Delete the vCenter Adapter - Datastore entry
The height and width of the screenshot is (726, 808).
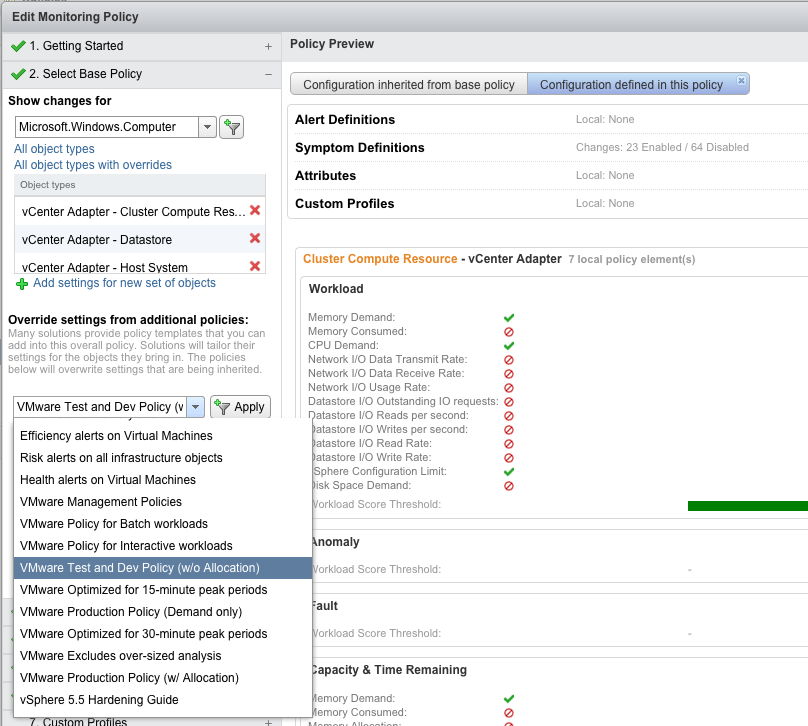[x=255, y=239]
